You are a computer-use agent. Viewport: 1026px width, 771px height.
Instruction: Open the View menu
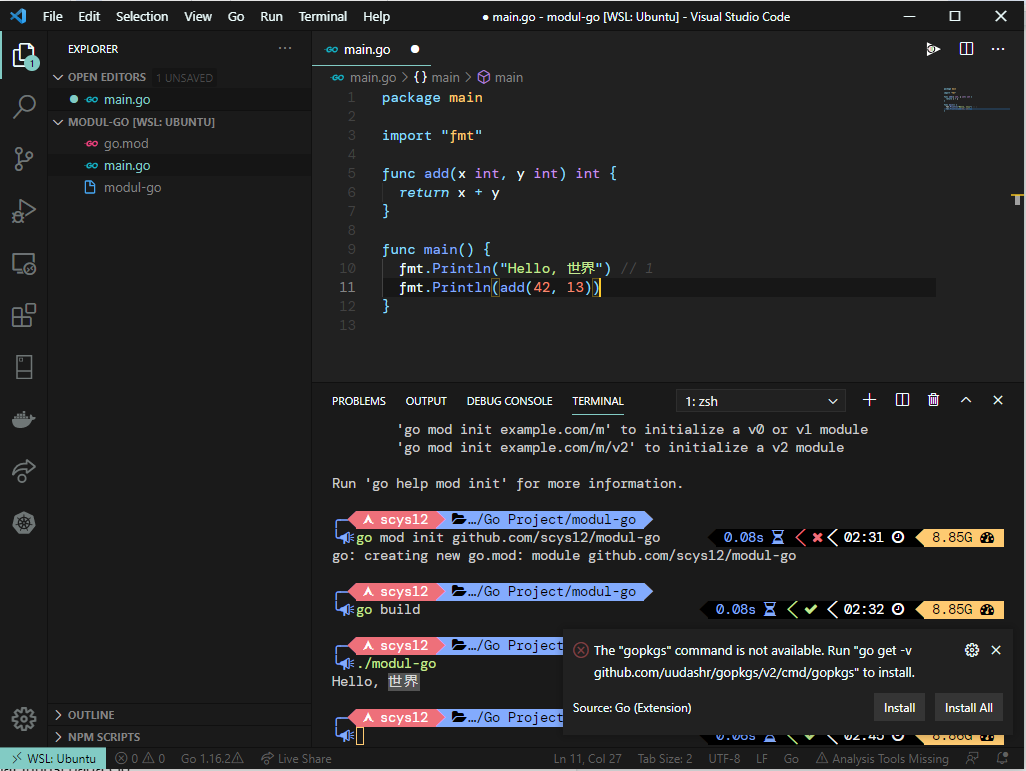point(198,16)
